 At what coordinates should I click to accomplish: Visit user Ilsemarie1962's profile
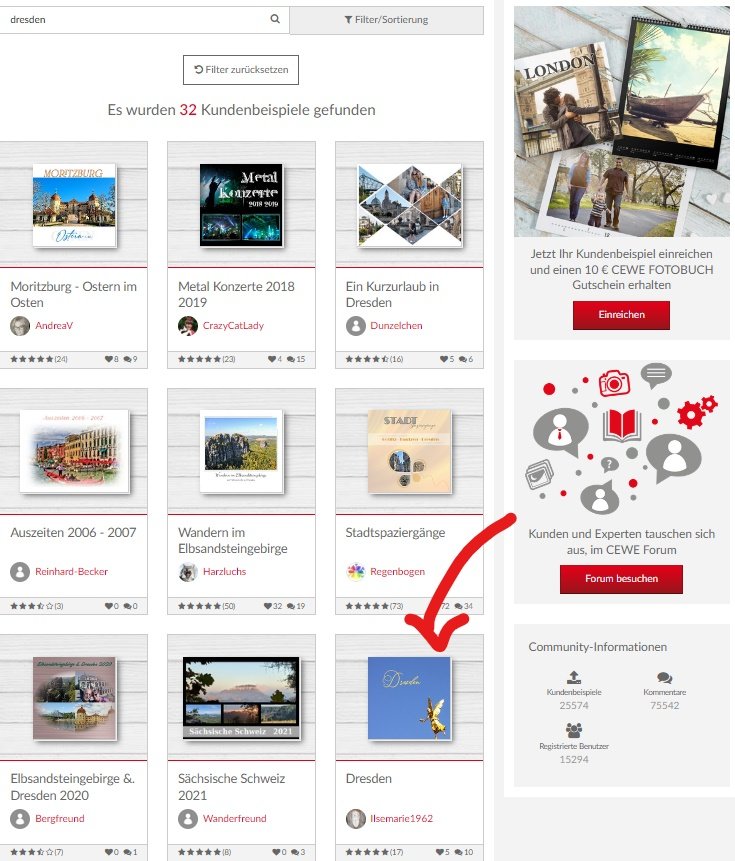401,818
